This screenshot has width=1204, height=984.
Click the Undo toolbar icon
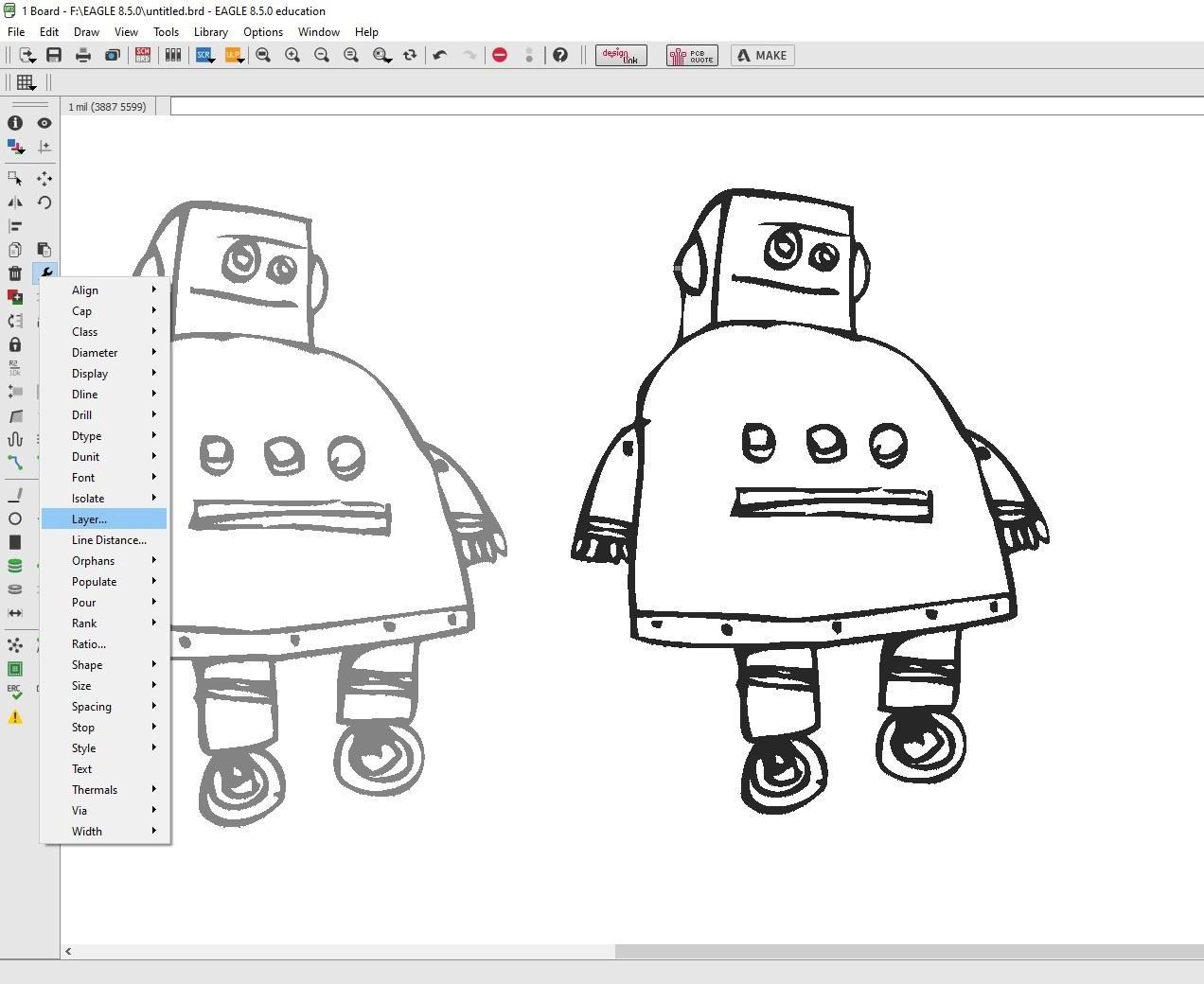(x=439, y=55)
